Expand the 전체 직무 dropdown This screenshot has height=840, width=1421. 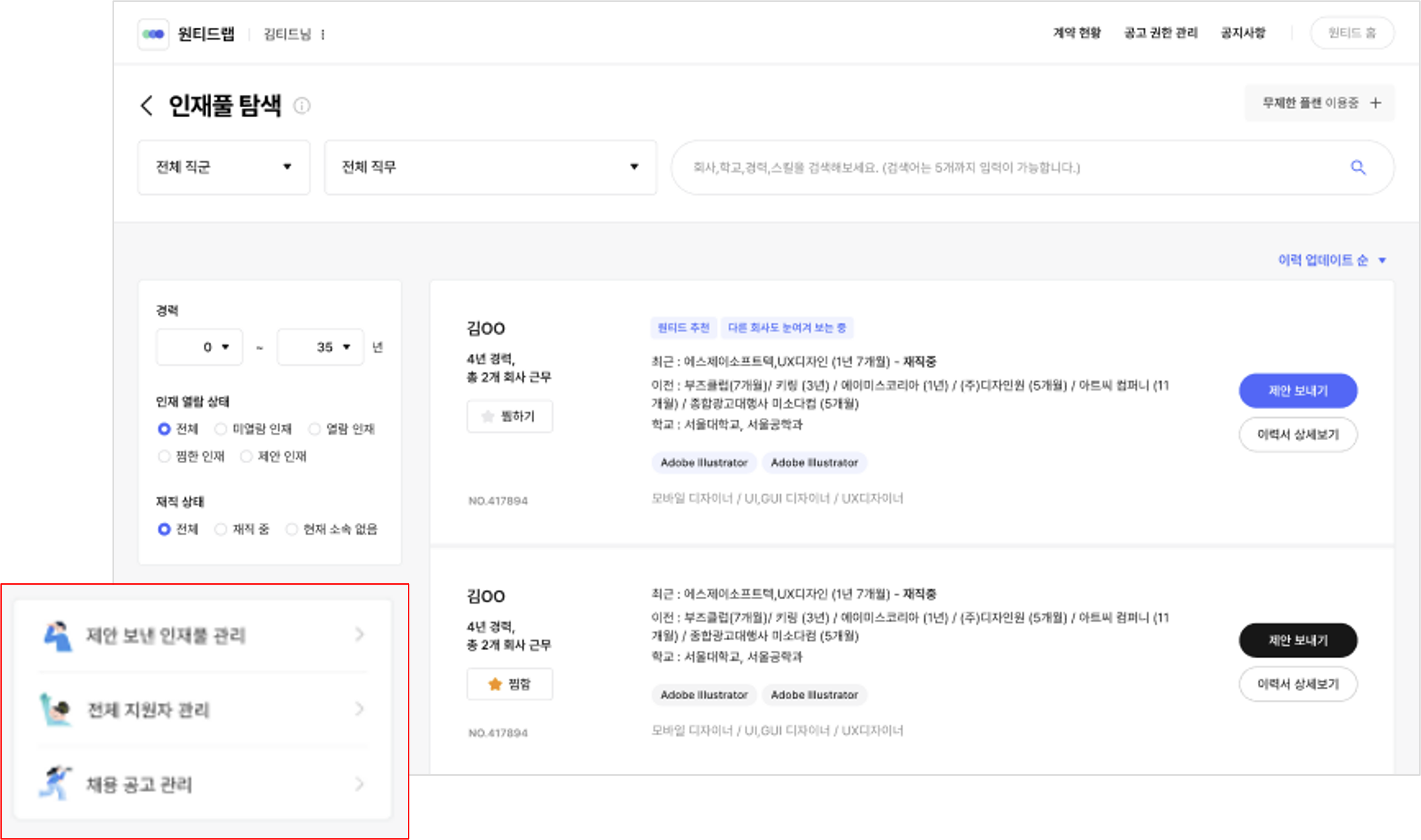point(490,167)
